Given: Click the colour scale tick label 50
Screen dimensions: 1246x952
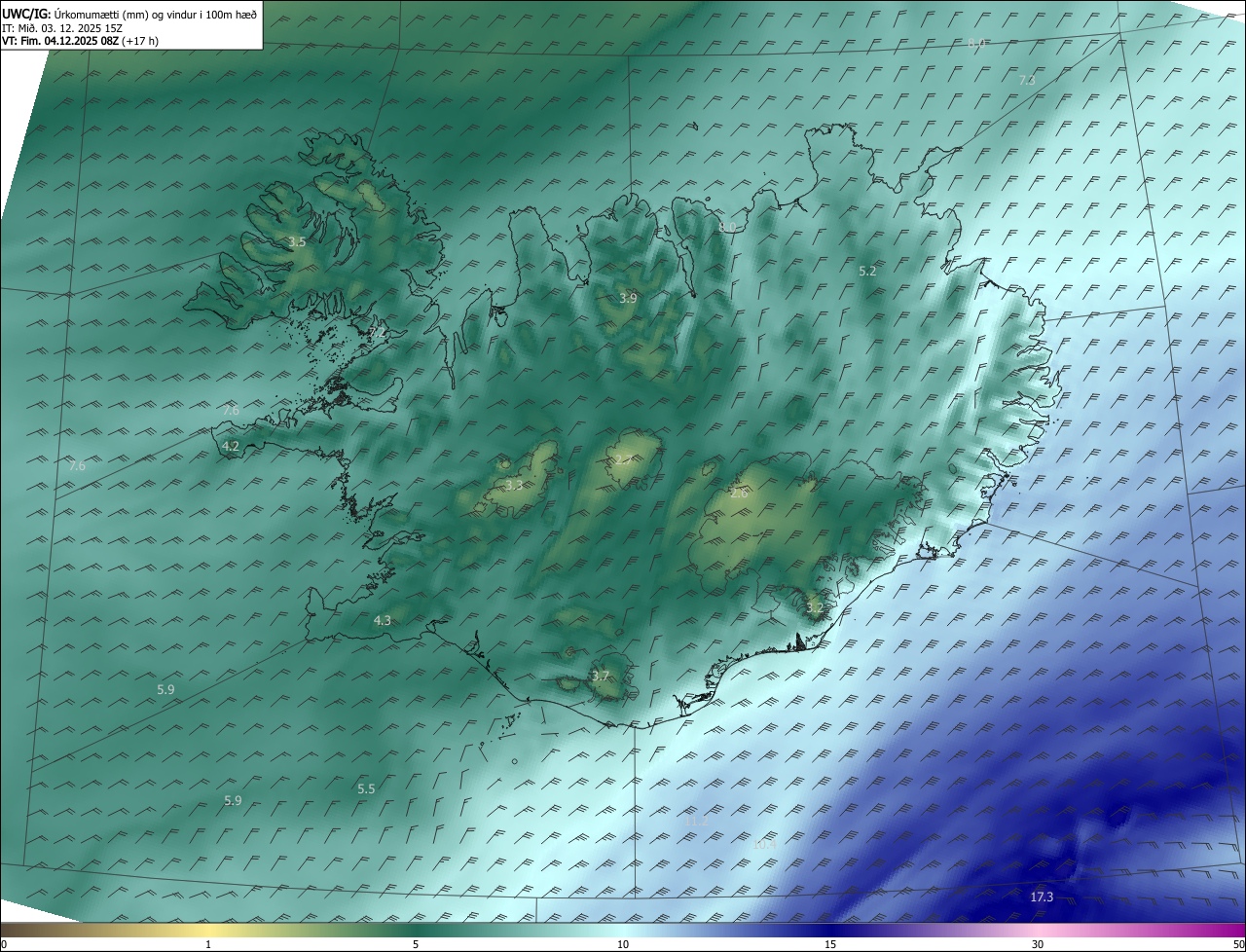Looking at the screenshot, I should click(1237, 944).
